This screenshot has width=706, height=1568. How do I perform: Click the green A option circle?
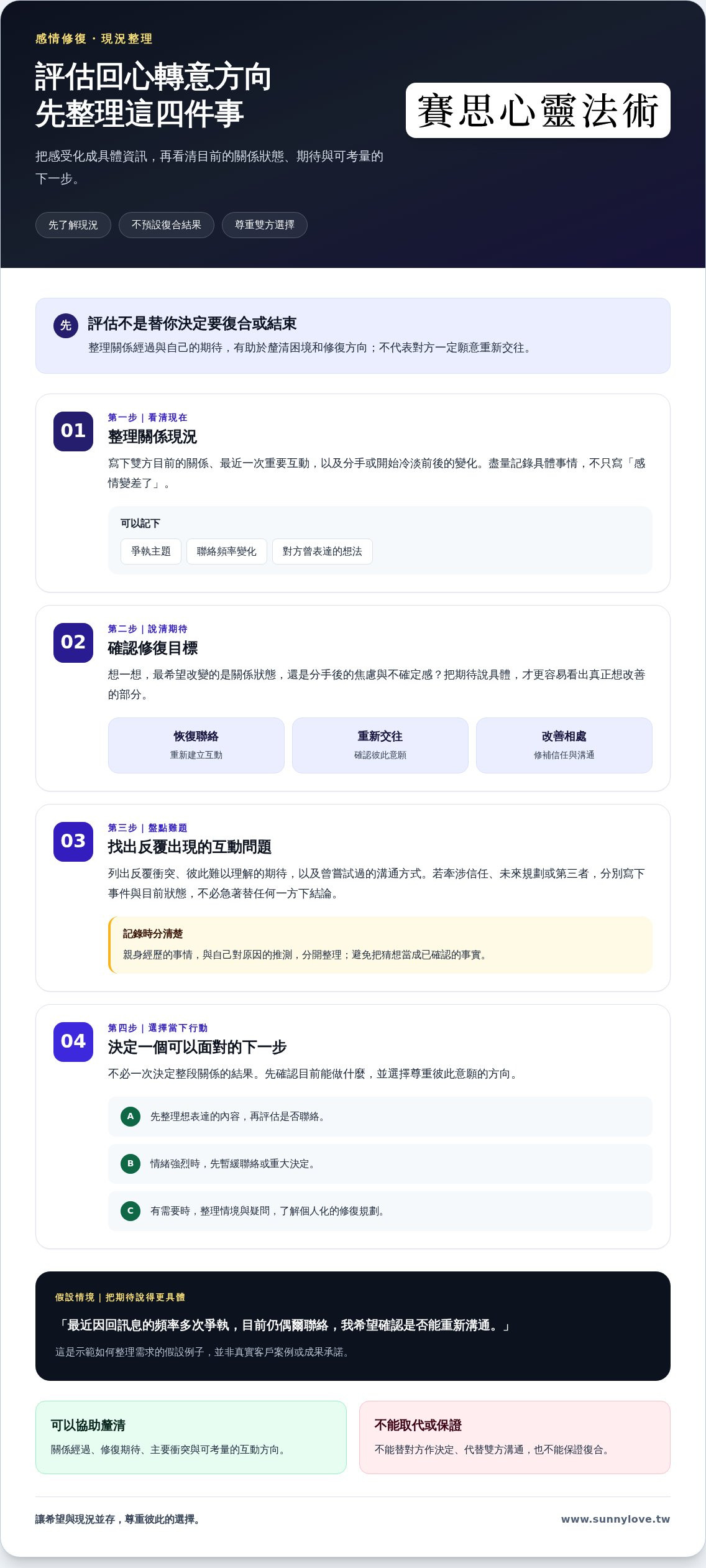point(131,1117)
